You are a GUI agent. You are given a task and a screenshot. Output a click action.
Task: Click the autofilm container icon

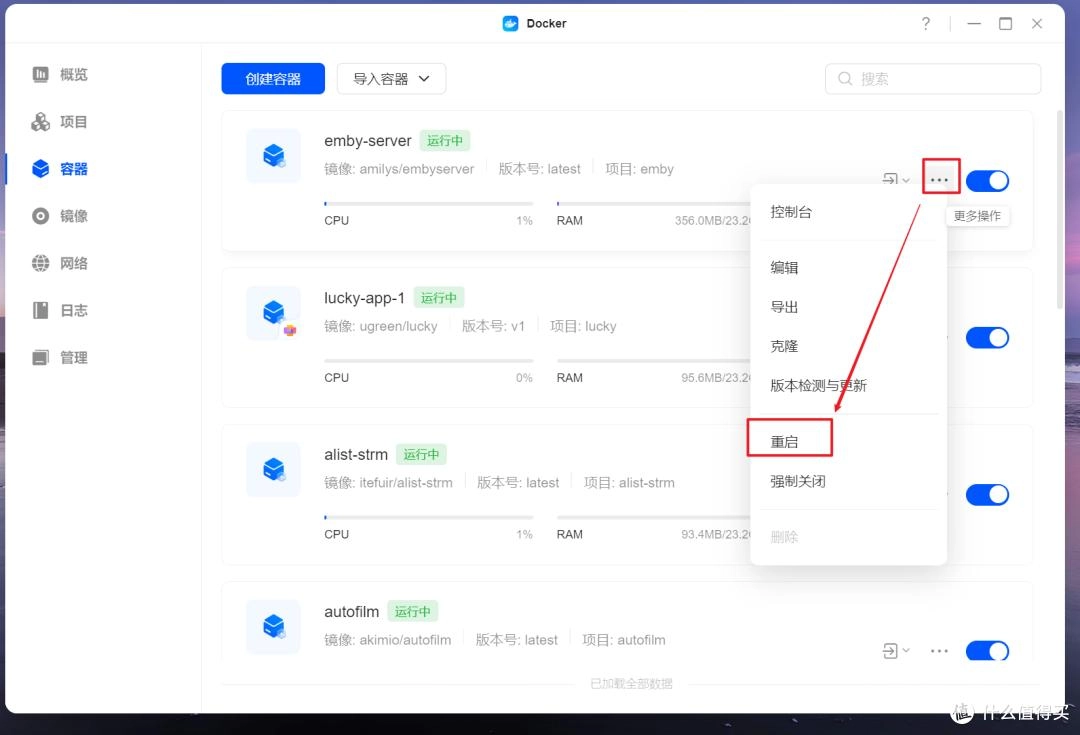click(273, 626)
